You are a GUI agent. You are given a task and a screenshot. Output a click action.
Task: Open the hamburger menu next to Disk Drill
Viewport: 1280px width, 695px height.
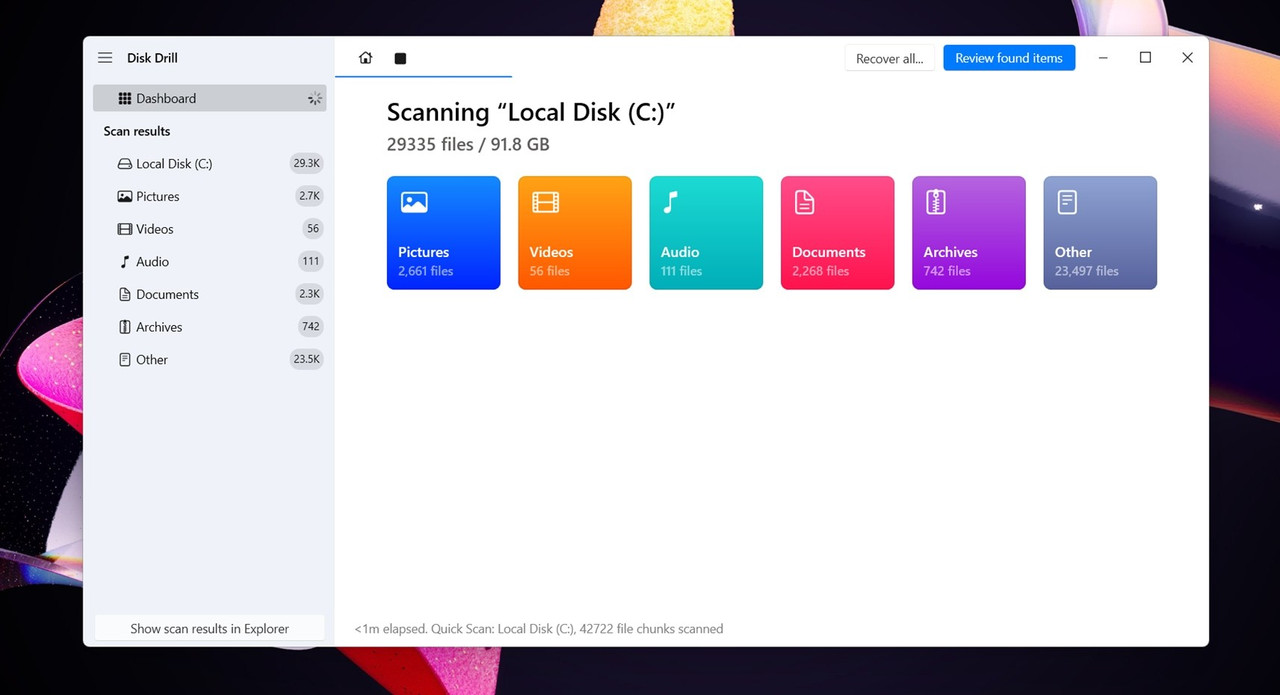(x=105, y=58)
